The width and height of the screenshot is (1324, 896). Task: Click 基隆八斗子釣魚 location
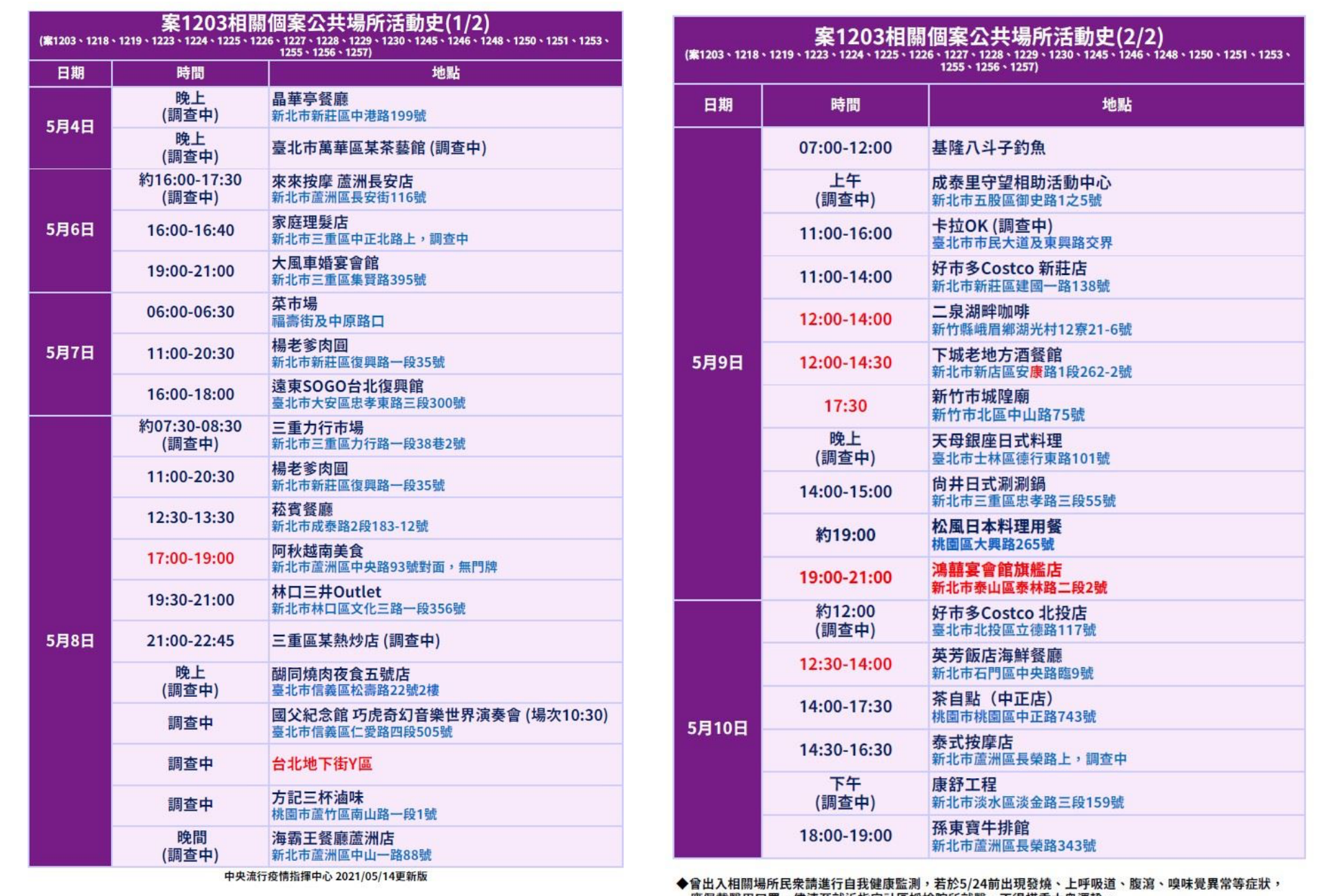coord(988,147)
